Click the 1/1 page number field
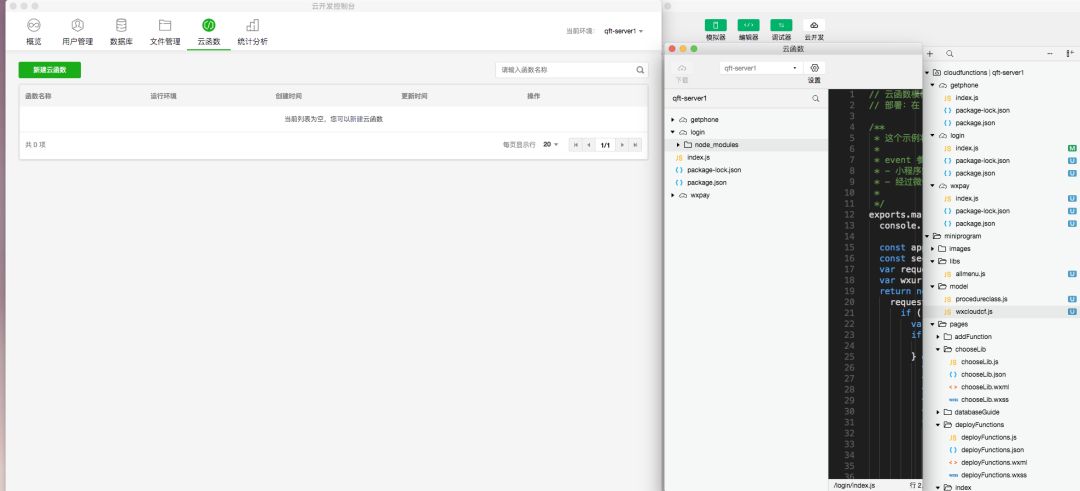Image resolution: width=1080 pixels, height=491 pixels. click(605, 145)
